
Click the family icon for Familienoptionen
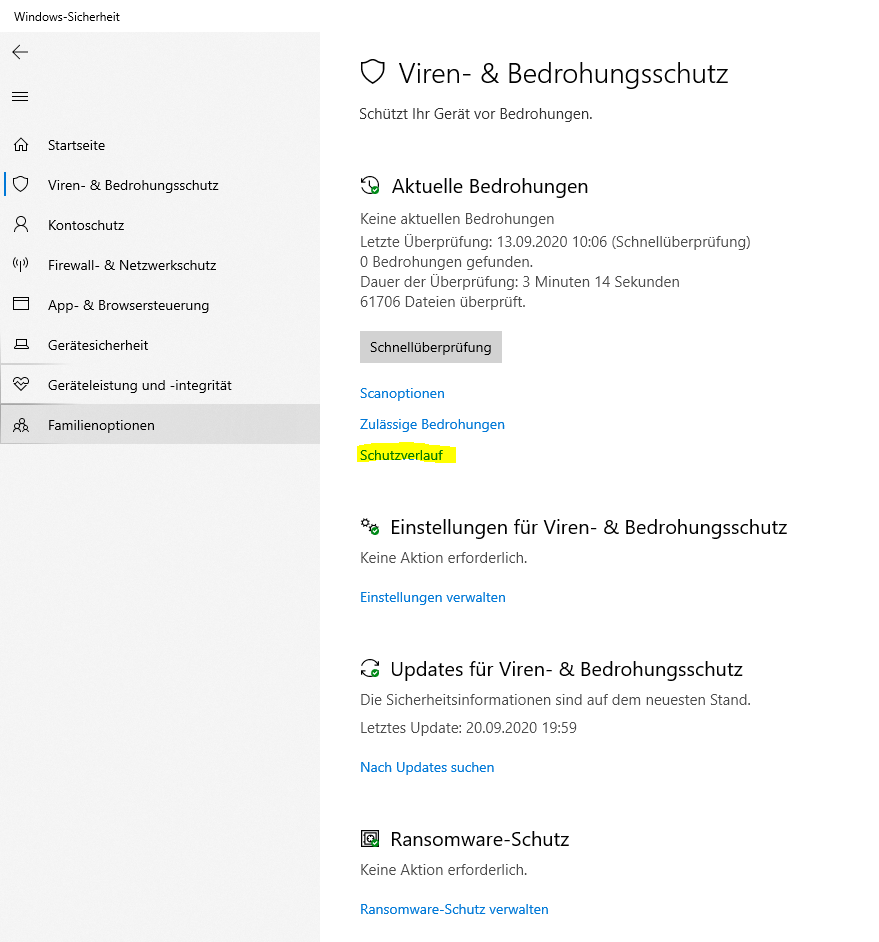point(21,425)
